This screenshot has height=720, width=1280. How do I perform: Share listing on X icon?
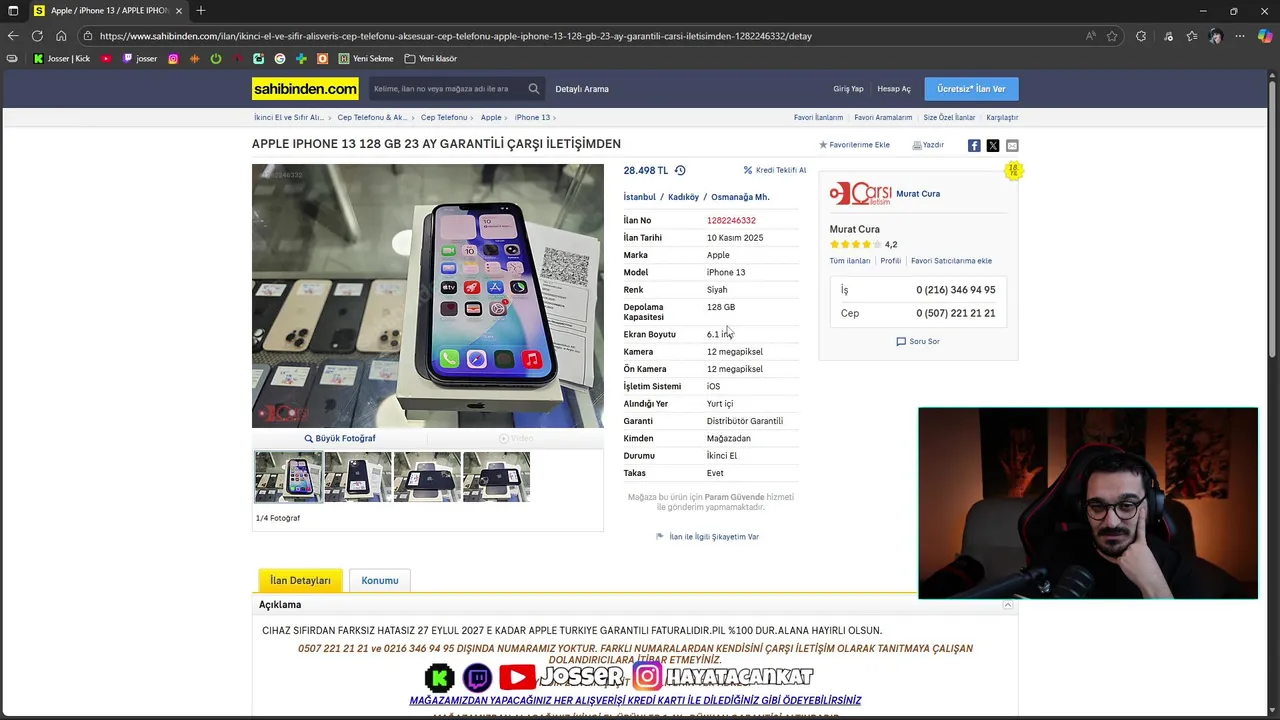pyautogui.click(x=993, y=146)
